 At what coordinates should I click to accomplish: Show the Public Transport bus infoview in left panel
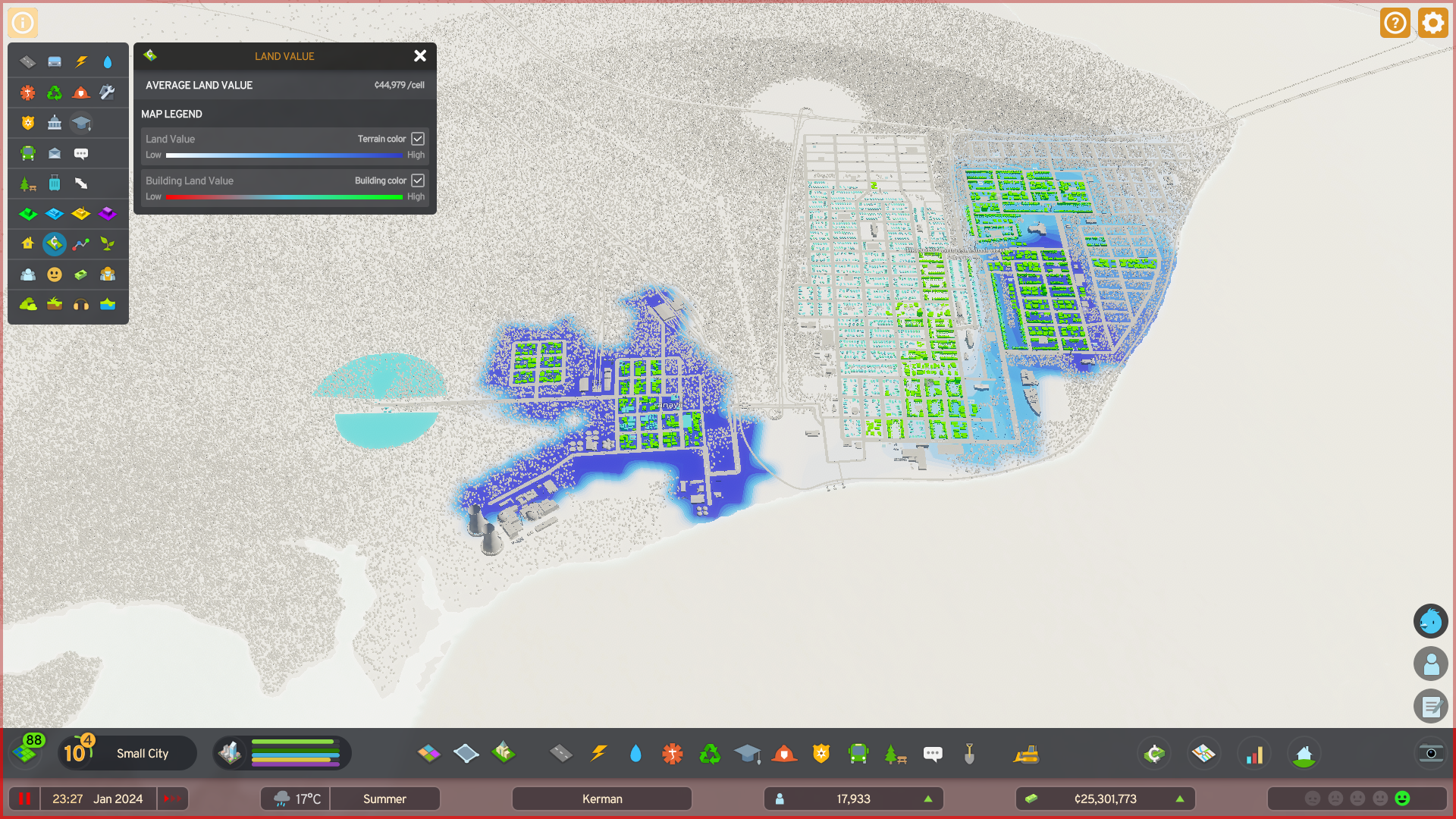[28, 153]
